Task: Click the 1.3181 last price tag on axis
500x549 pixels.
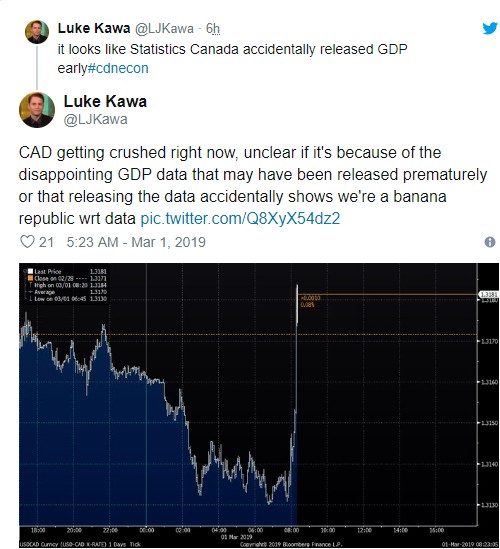Action: [488, 295]
